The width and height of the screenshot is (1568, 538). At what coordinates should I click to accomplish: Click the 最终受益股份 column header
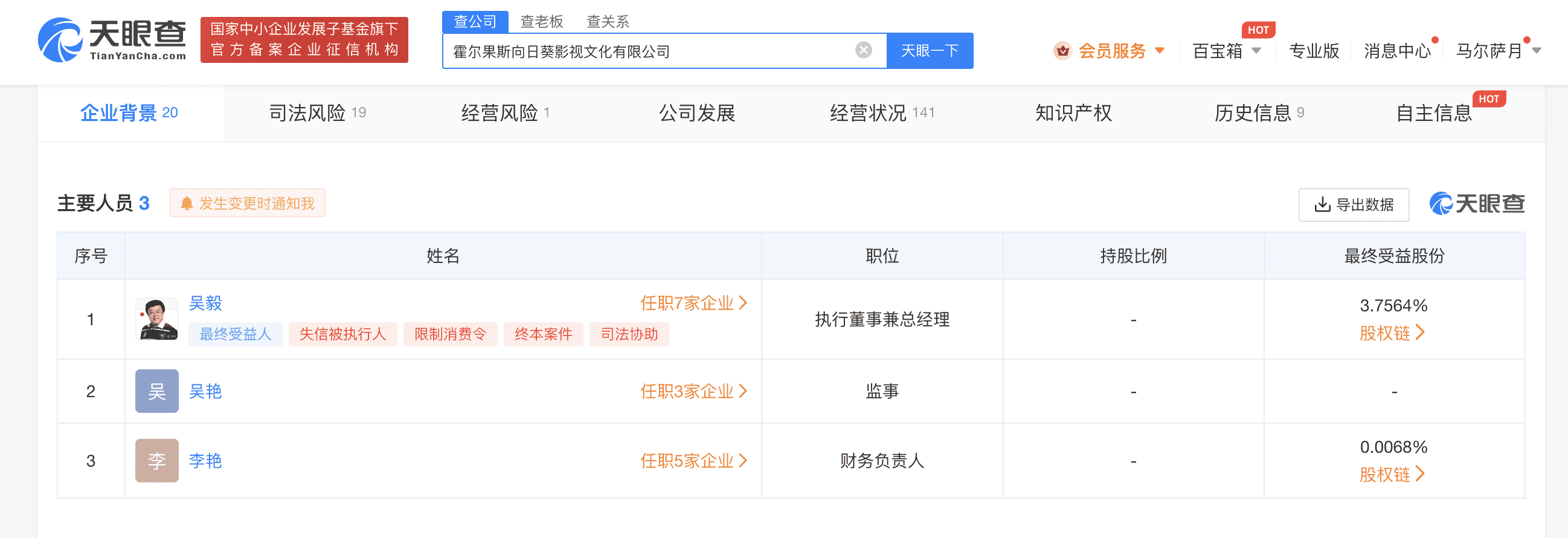point(1394,256)
